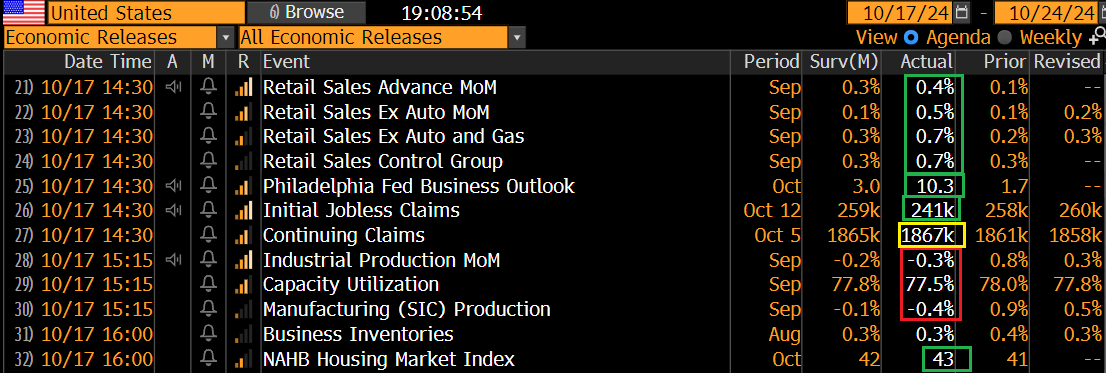This screenshot has height=373, width=1106.
Task: Toggle the bell alert for Business Inventories
Action: 208,334
